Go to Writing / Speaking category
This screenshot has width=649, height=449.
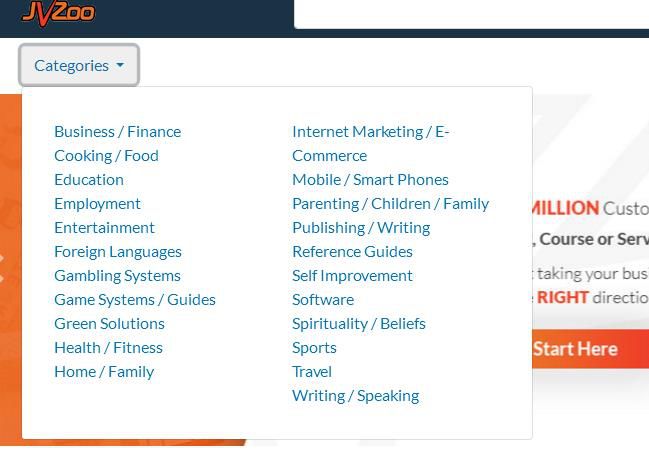355,395
